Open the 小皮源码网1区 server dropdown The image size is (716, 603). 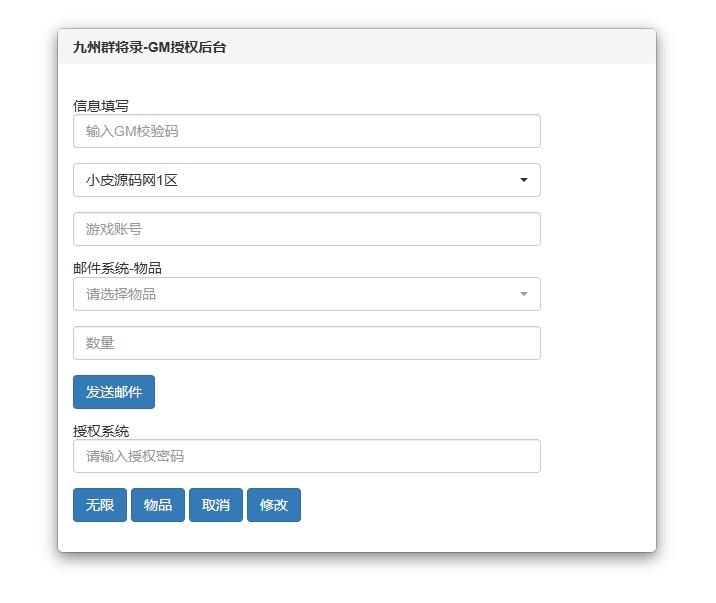(307, 180)
